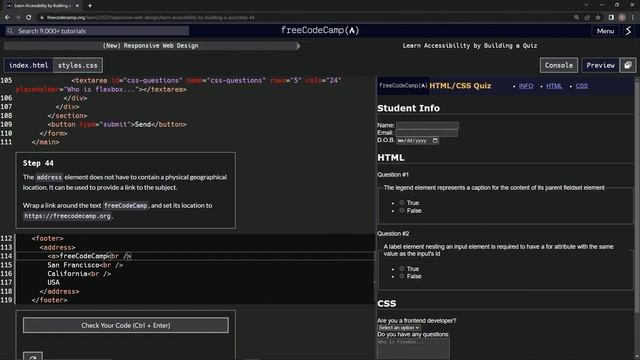Select True for Question #2

(402, 269)
